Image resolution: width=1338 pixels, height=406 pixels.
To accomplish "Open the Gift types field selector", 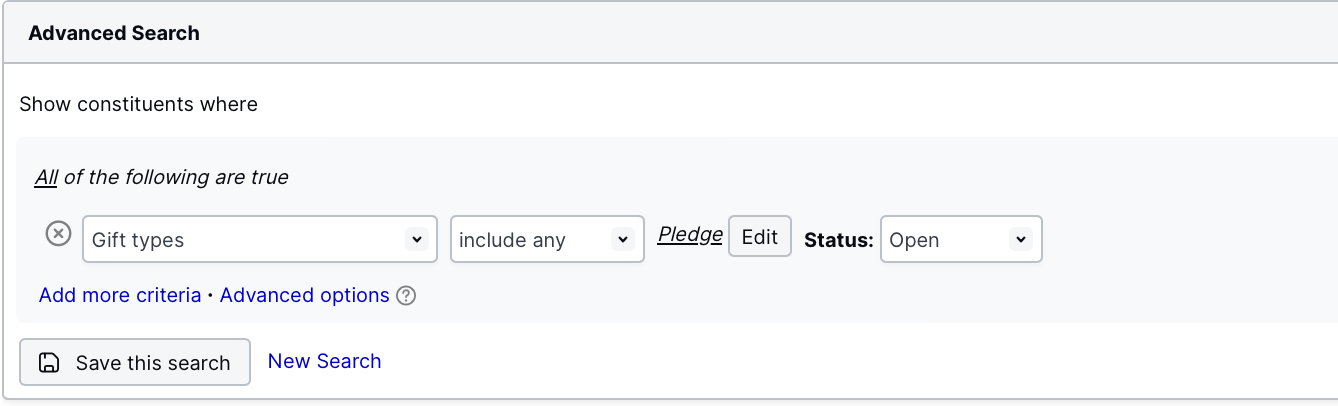I will [260, 239].
